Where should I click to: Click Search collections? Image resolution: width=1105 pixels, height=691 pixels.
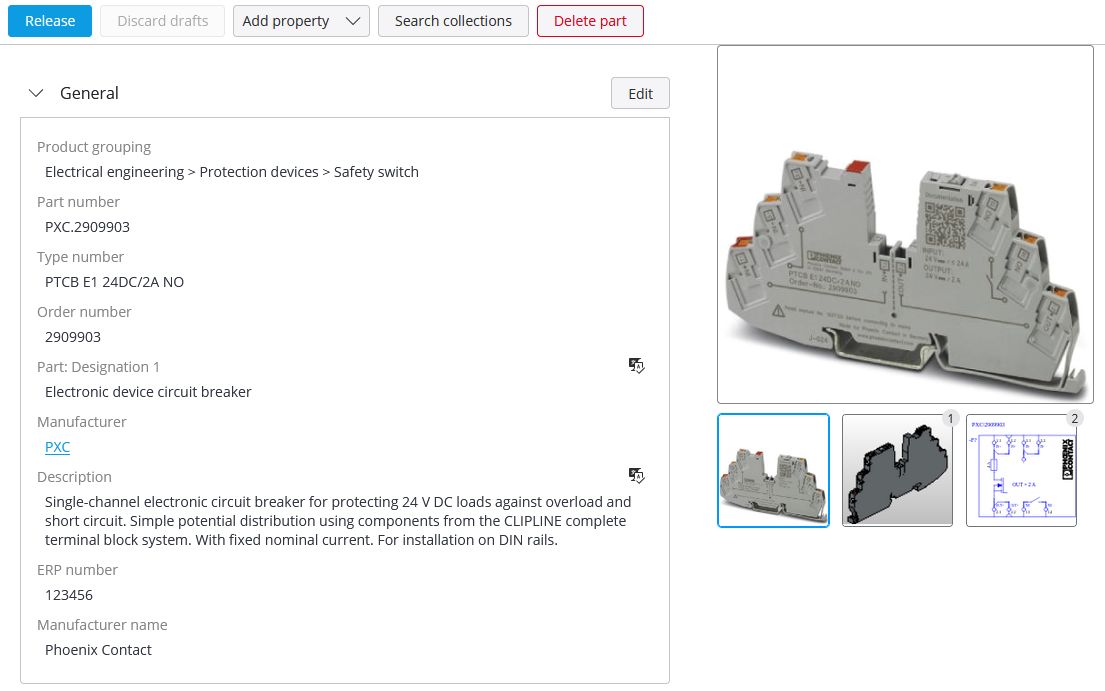tap(453, 20)
